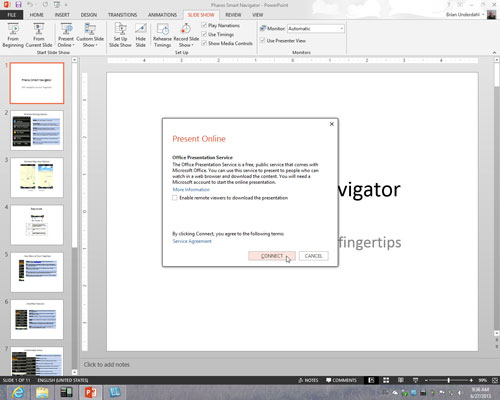This screenshot has width=500, height=400.
Task: Select slide 2 thumbnail
Action: tap(37, 130)
